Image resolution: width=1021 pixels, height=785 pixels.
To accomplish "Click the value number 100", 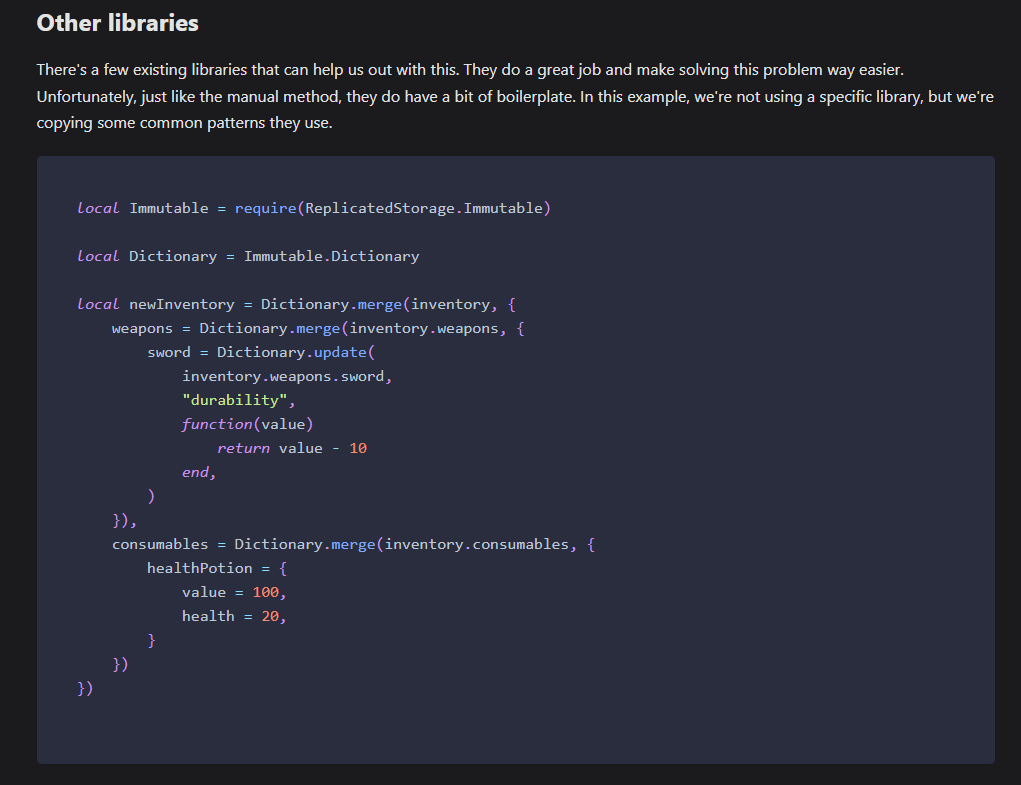I will [x=265, y=592].
